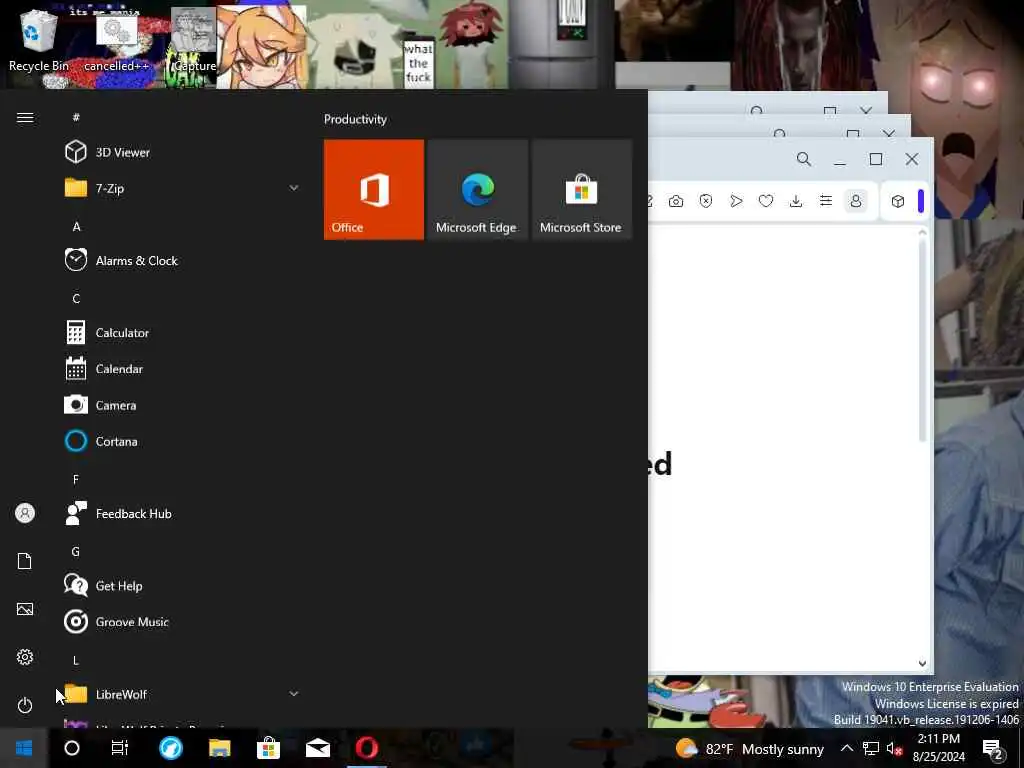The height and width of the screenshot is (768, 1024).
Task: Open the LibreWolf folder entry
Action: pos(182,694)
